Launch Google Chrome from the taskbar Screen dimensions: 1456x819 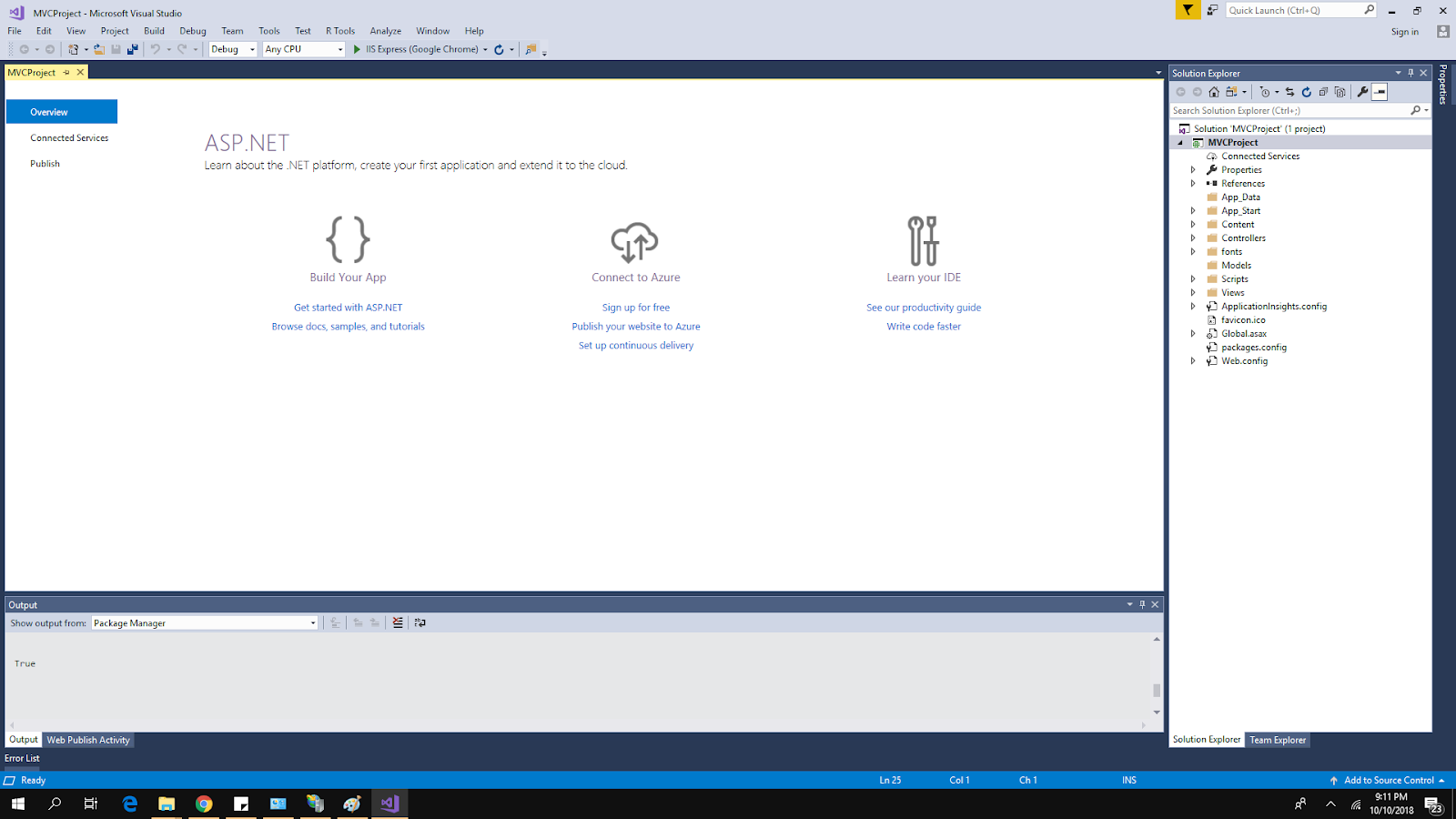pyautogui.click(x=204, y=804)
